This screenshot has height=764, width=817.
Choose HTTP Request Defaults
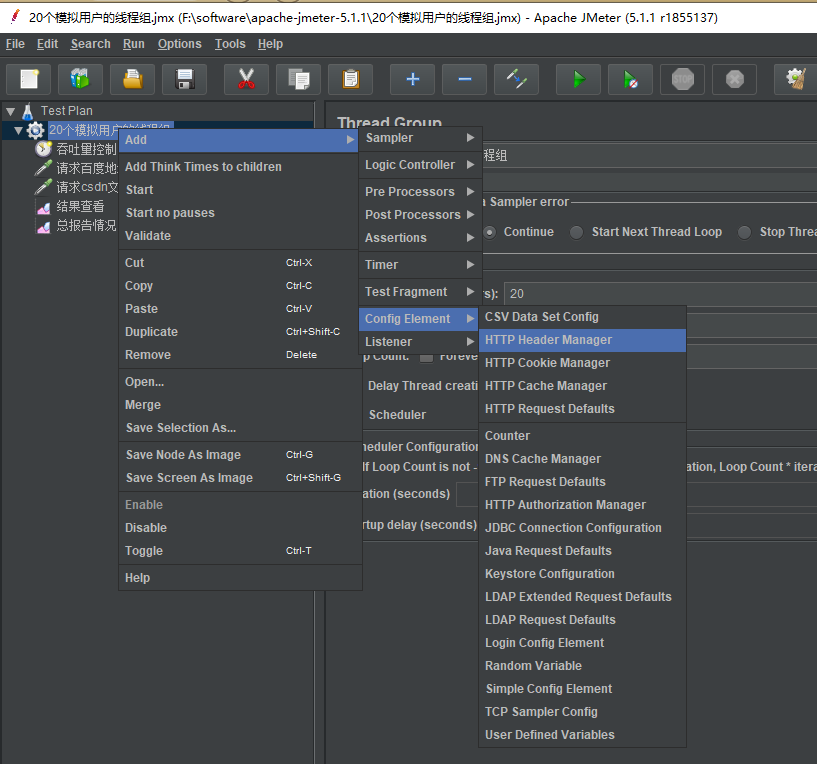582,409
